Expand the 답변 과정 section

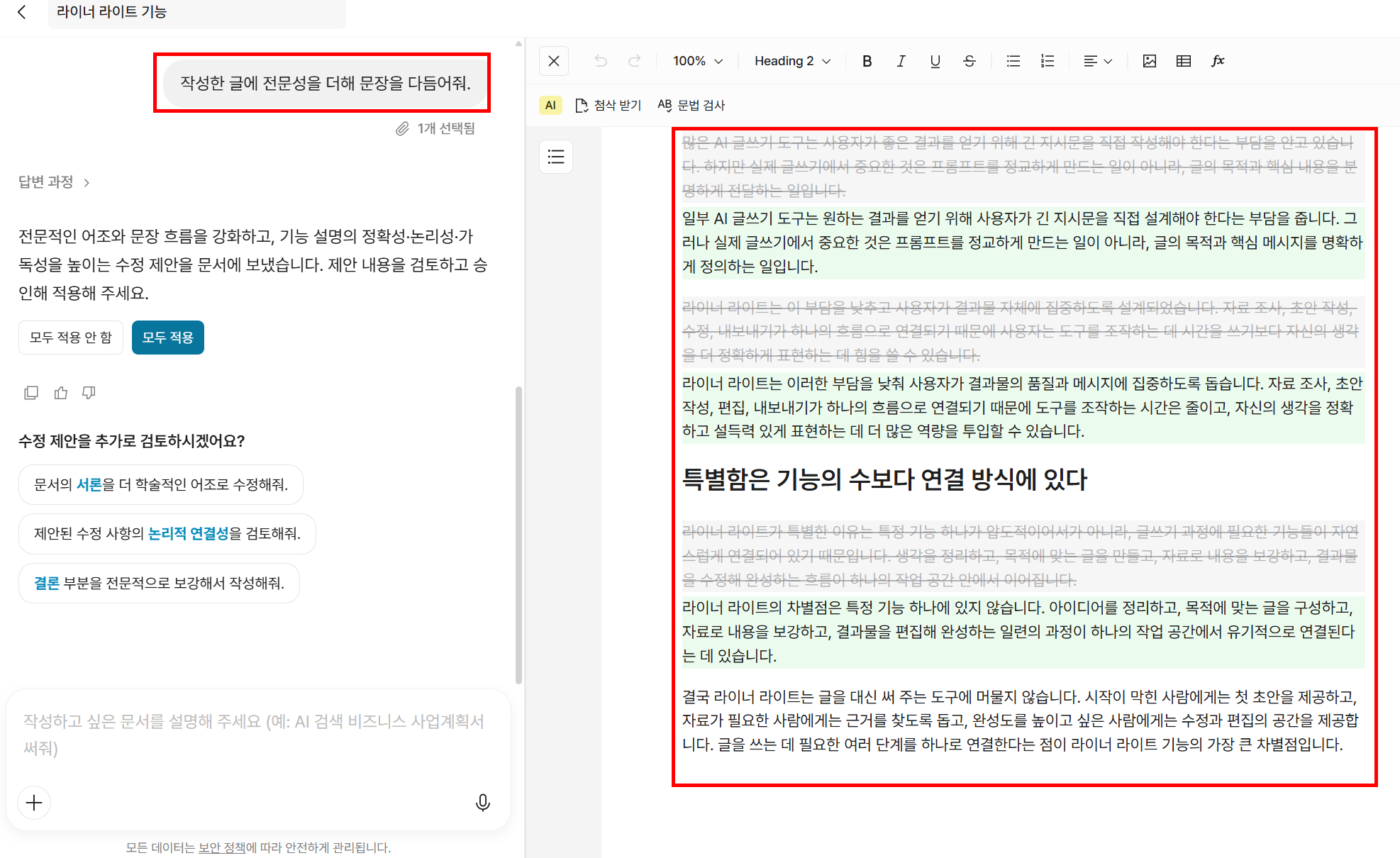click(54, 182)
